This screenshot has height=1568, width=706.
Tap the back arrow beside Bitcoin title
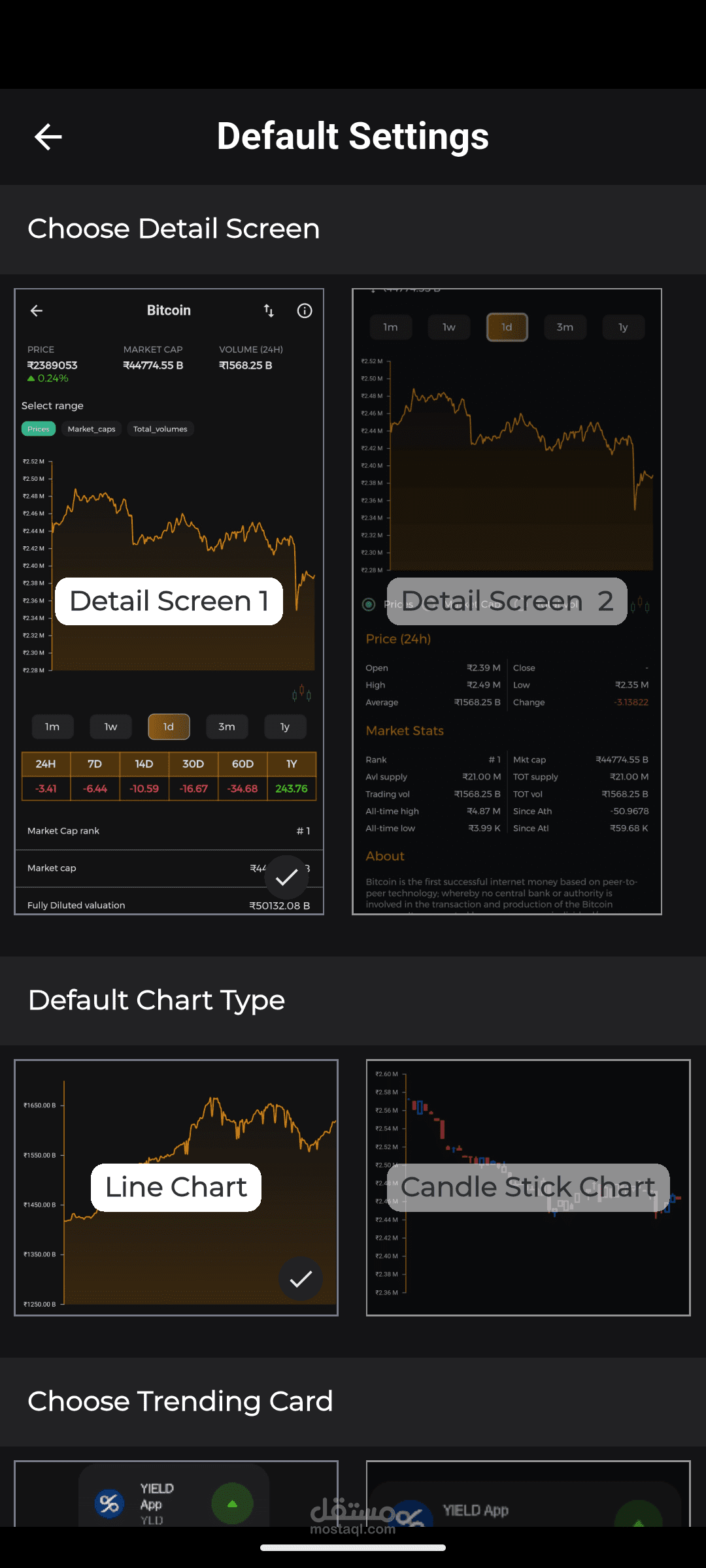37,311
